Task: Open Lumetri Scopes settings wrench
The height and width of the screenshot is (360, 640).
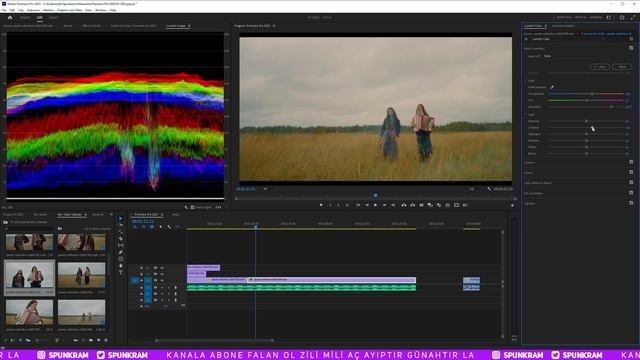Action: pos(186,207)
